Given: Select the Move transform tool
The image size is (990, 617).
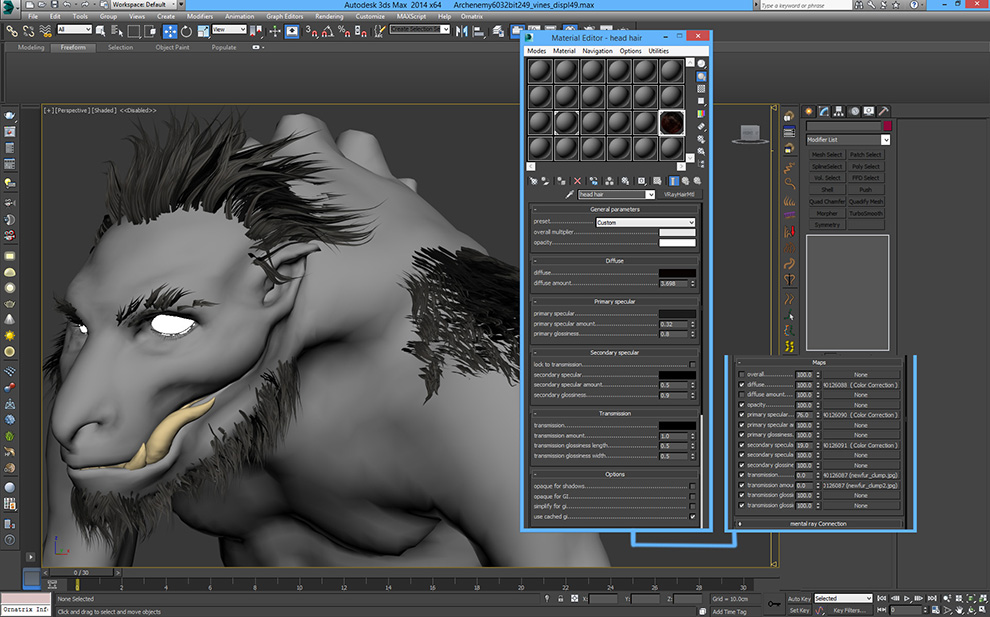Looking at the screenshot, I should [170, 31].
